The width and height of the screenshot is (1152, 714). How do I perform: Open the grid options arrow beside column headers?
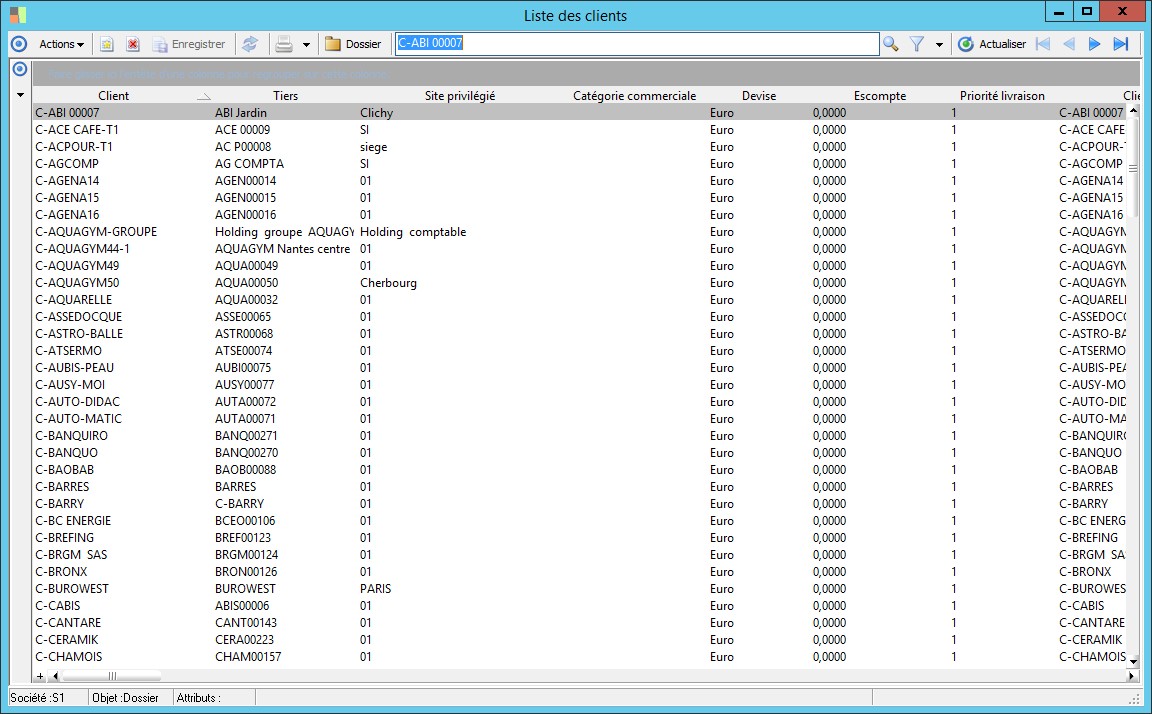coord(19,96)
